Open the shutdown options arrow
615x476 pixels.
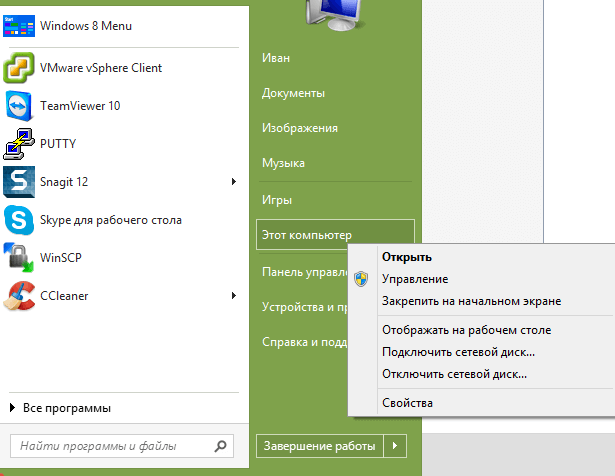(395, 446)
